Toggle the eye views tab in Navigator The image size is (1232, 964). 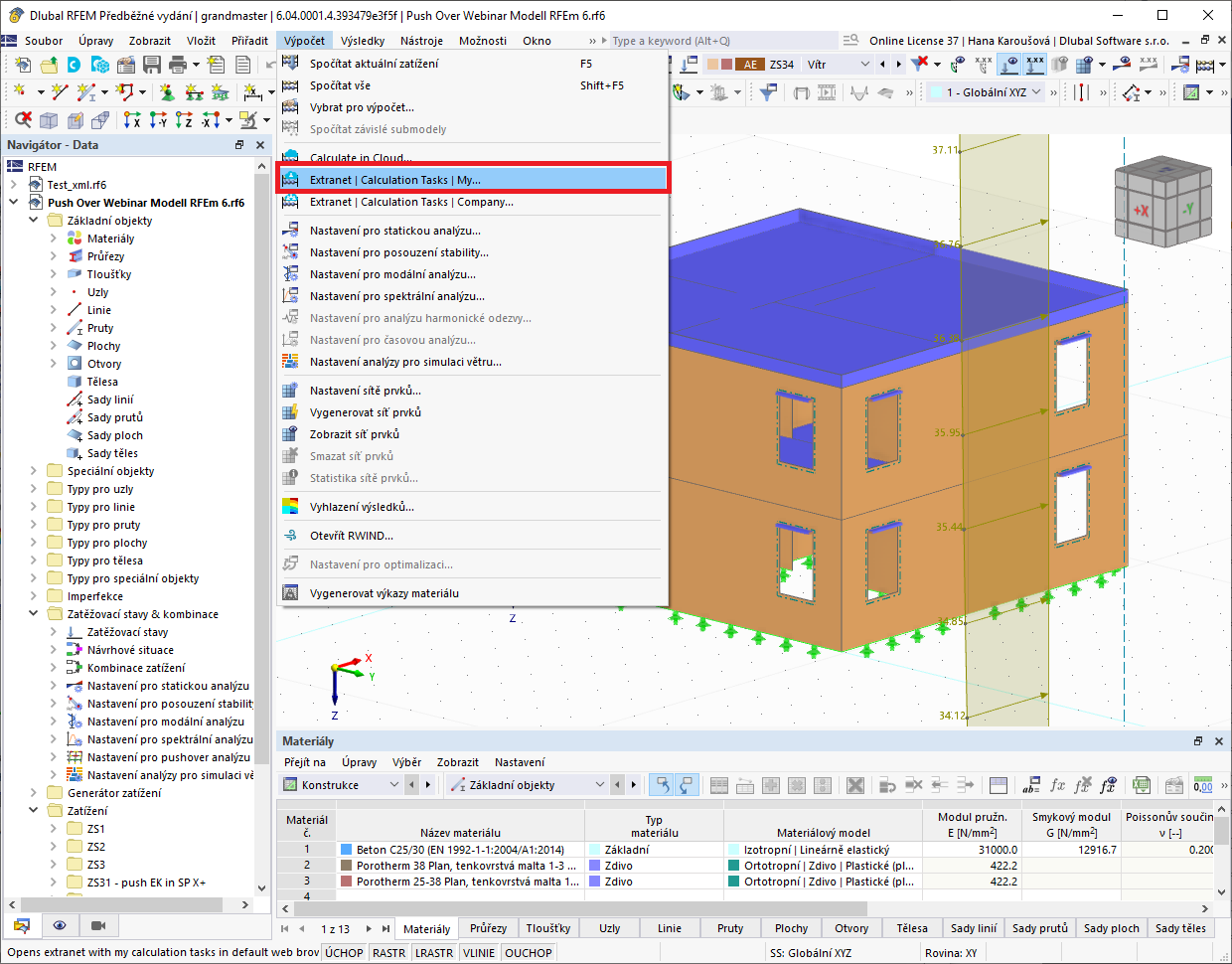point(60,925)
